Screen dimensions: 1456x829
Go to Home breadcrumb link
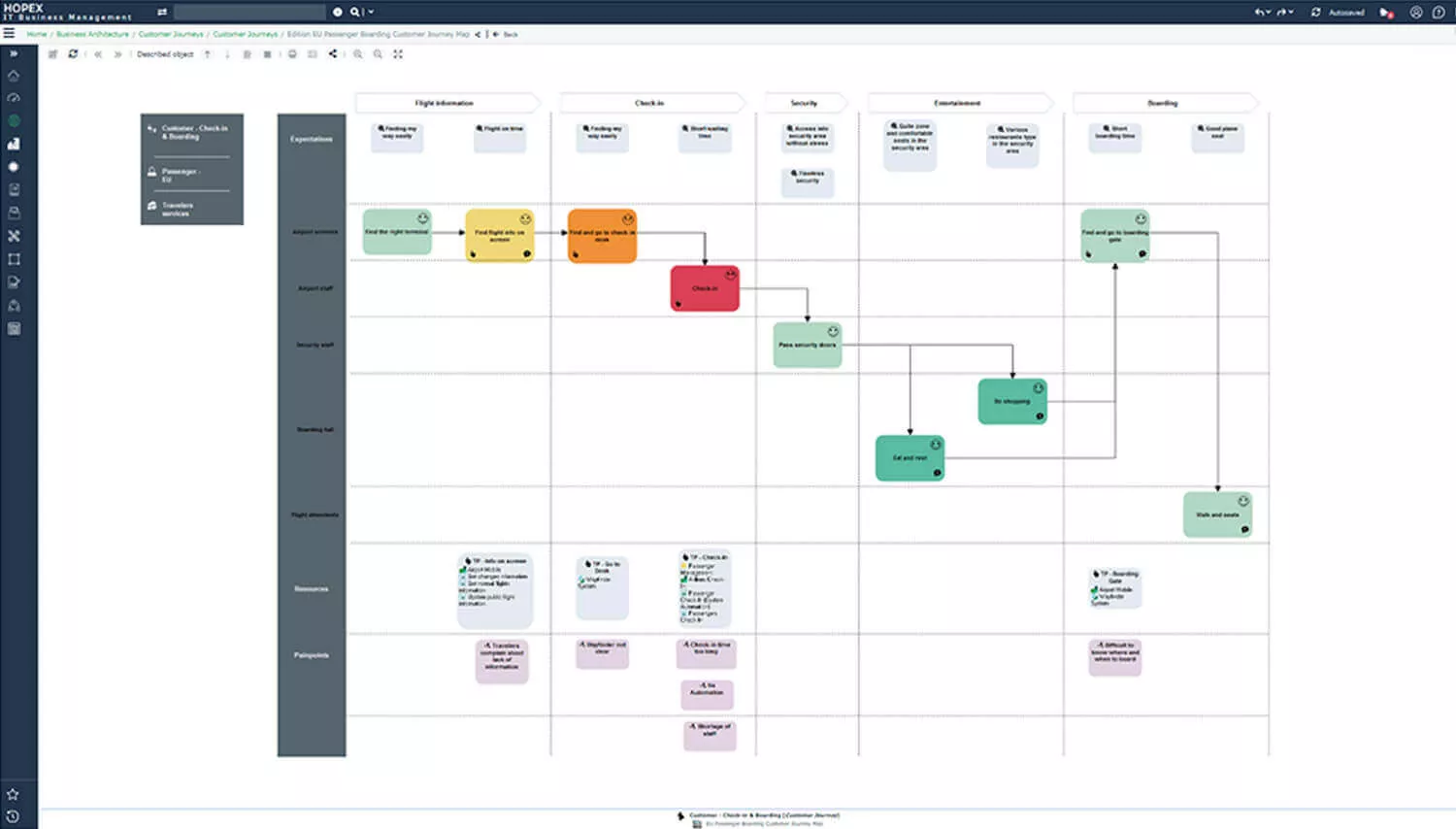click(x=37, y=34)
